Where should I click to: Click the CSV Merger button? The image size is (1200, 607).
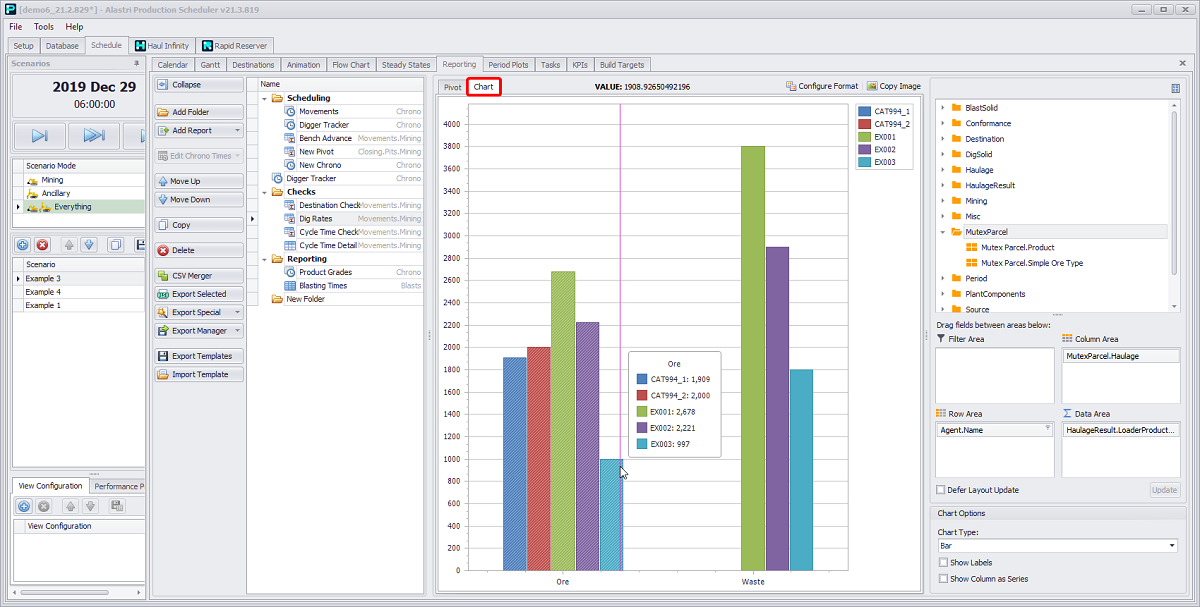199,276
